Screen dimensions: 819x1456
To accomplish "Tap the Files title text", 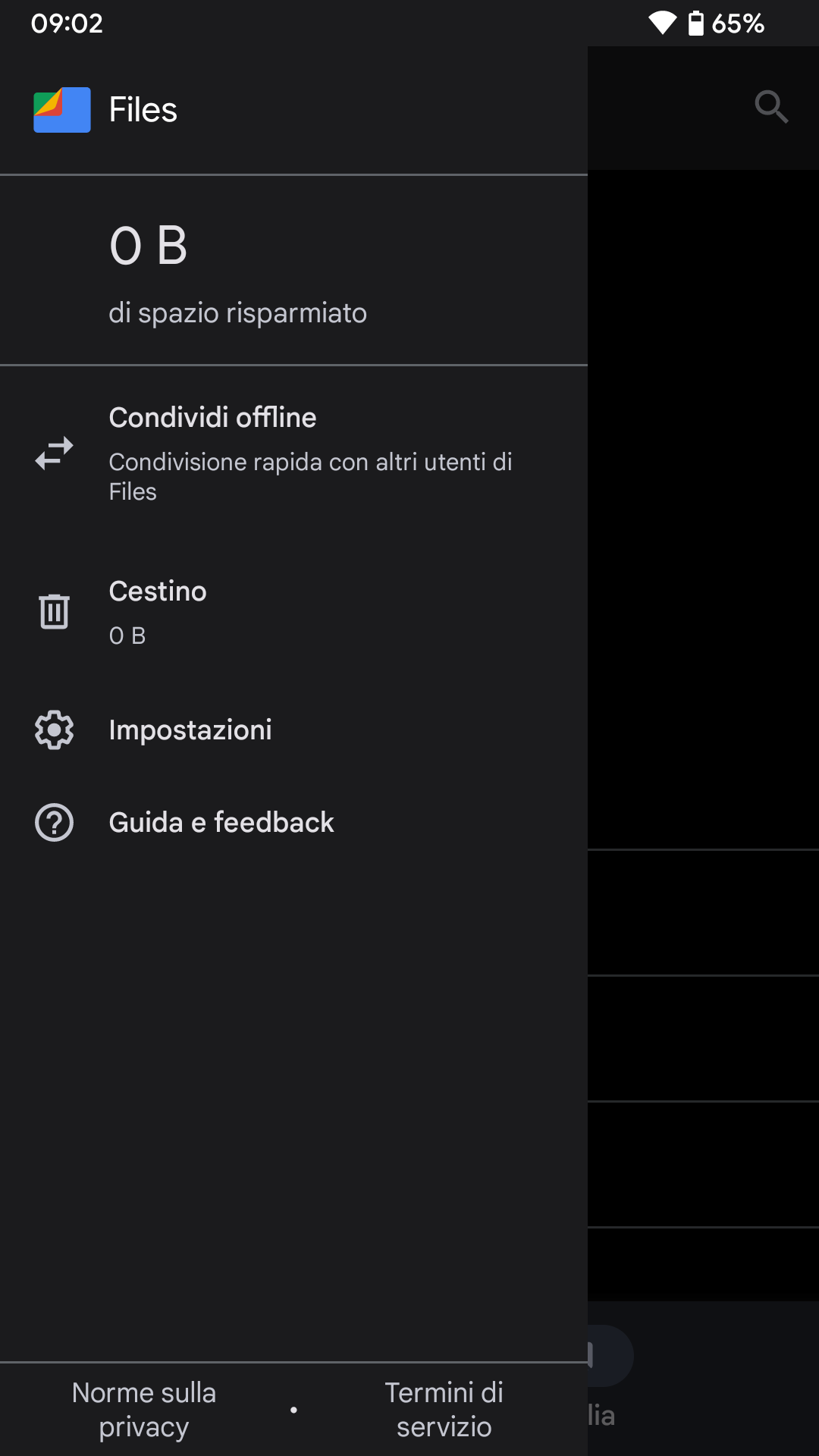I will 143,110.
